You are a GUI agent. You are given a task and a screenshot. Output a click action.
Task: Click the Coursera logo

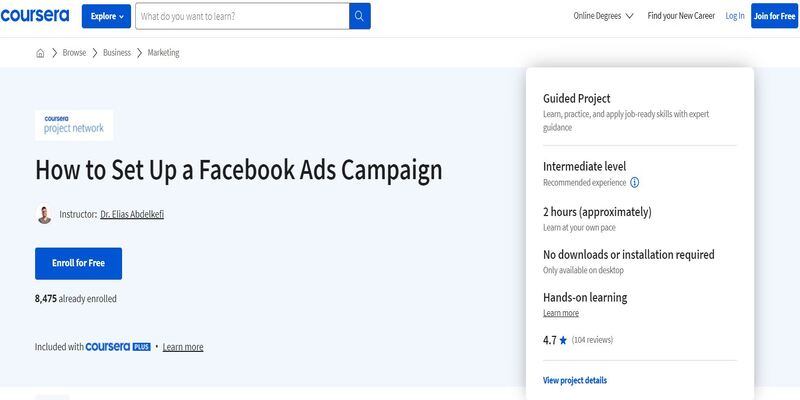tap(35, 16)
